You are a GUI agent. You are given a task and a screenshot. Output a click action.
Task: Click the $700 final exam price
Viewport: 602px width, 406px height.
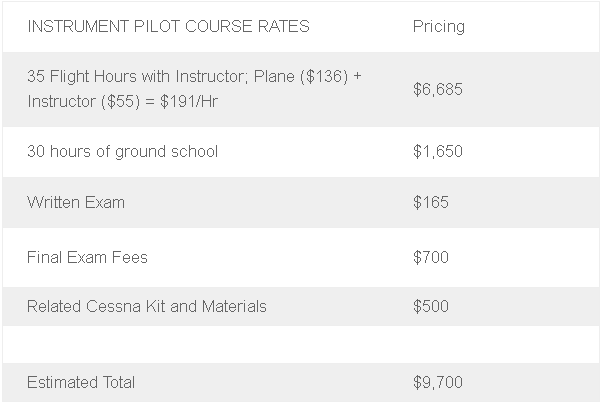tap(431, 257)
